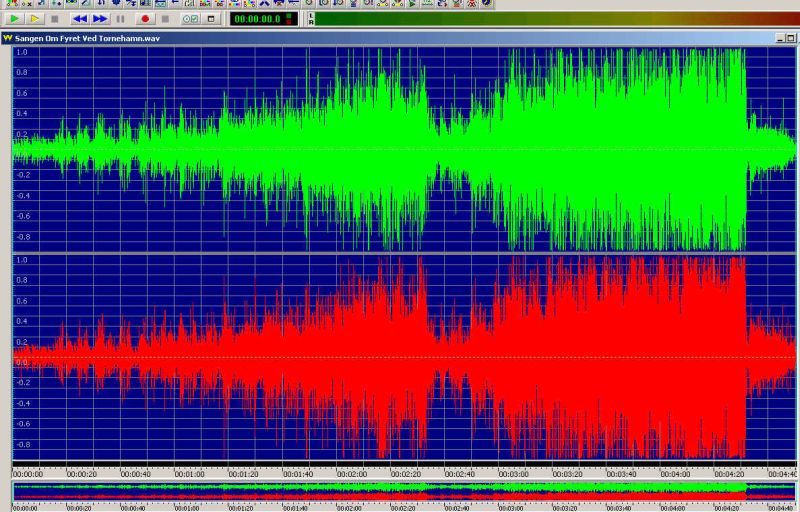Click the L/R level meter bar
800x512 pixels.
[x=550, y=18]
